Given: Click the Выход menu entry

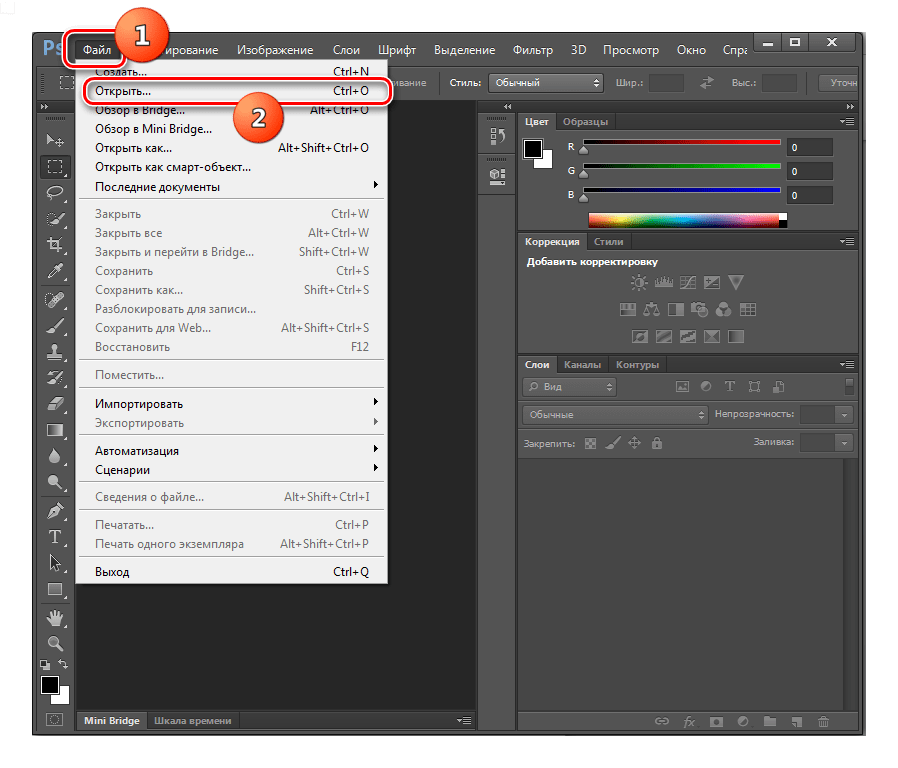Looking at the screenshot, I should click(x=112, y=572).
